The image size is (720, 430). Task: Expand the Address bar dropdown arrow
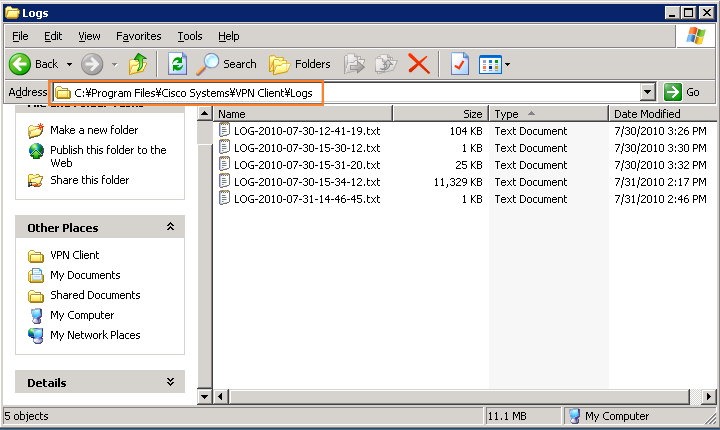647,92
